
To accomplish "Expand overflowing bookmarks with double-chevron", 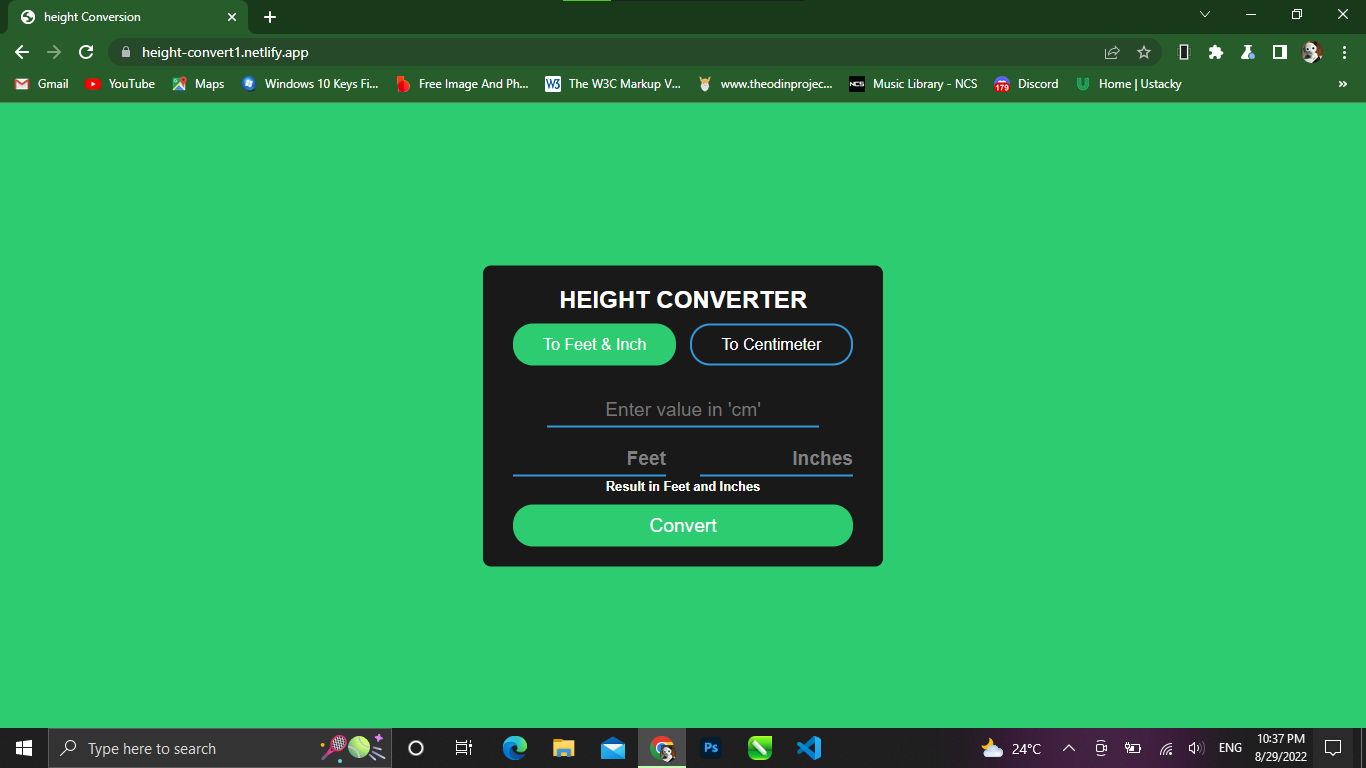I will click(1343, 84).
